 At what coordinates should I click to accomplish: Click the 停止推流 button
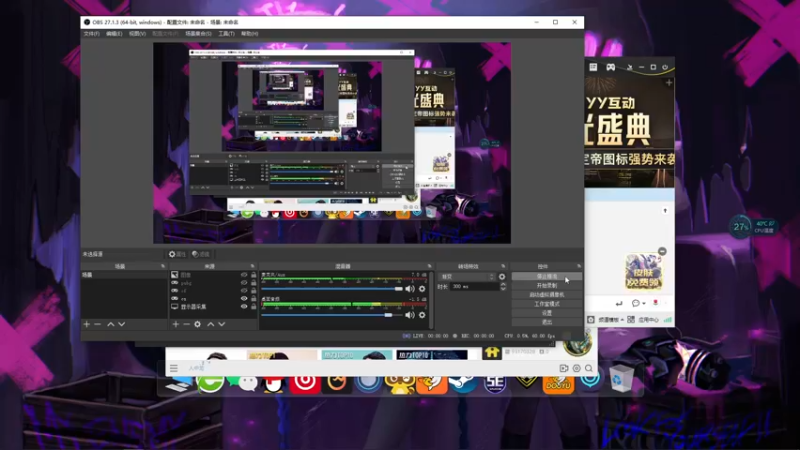[546, 277]
